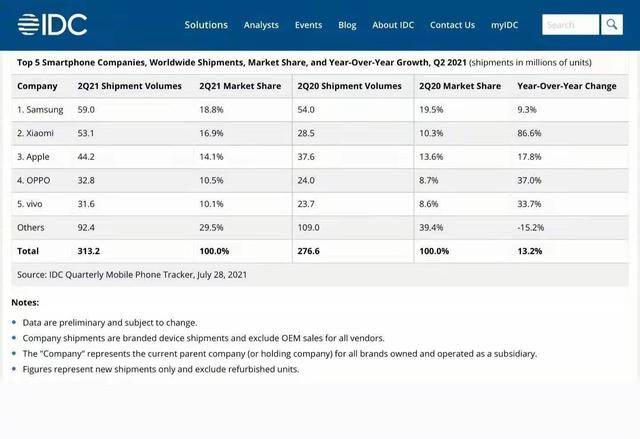This screenshot has height=439, width=640.
Task: Click OPPO's 10.5% market share
Action: click(x=211, y=180)
